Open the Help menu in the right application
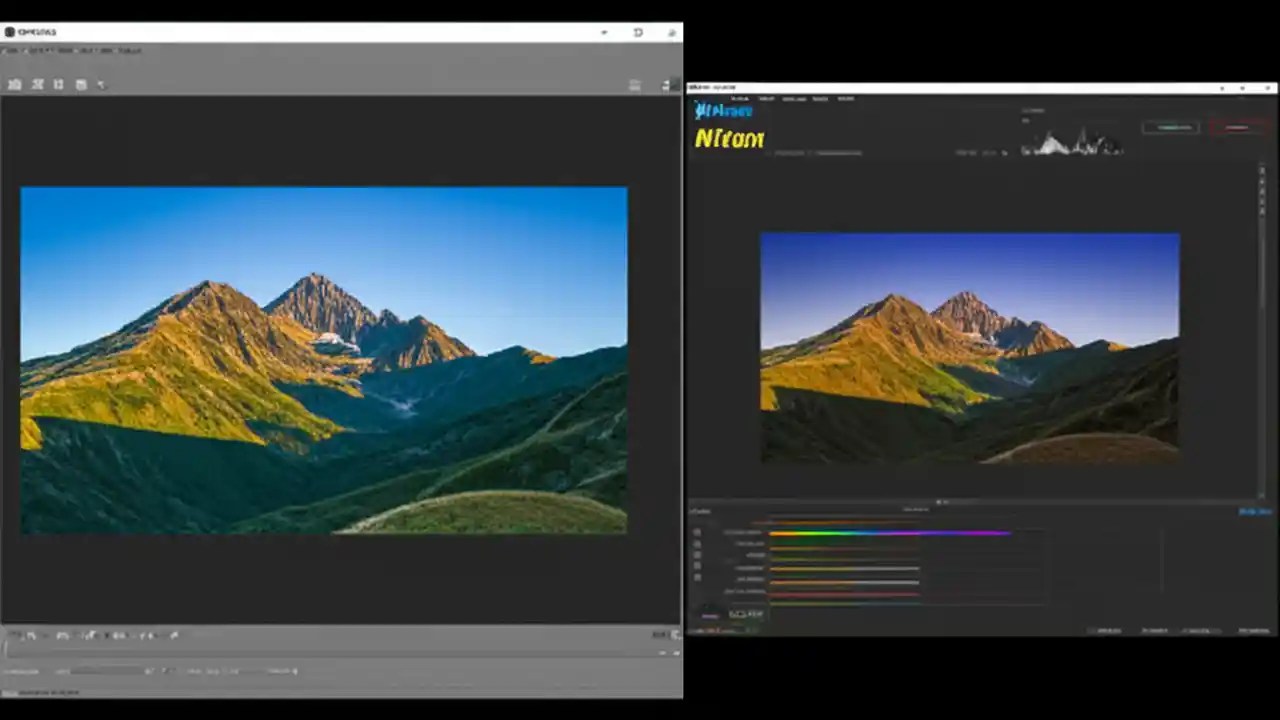 [845, 99]
